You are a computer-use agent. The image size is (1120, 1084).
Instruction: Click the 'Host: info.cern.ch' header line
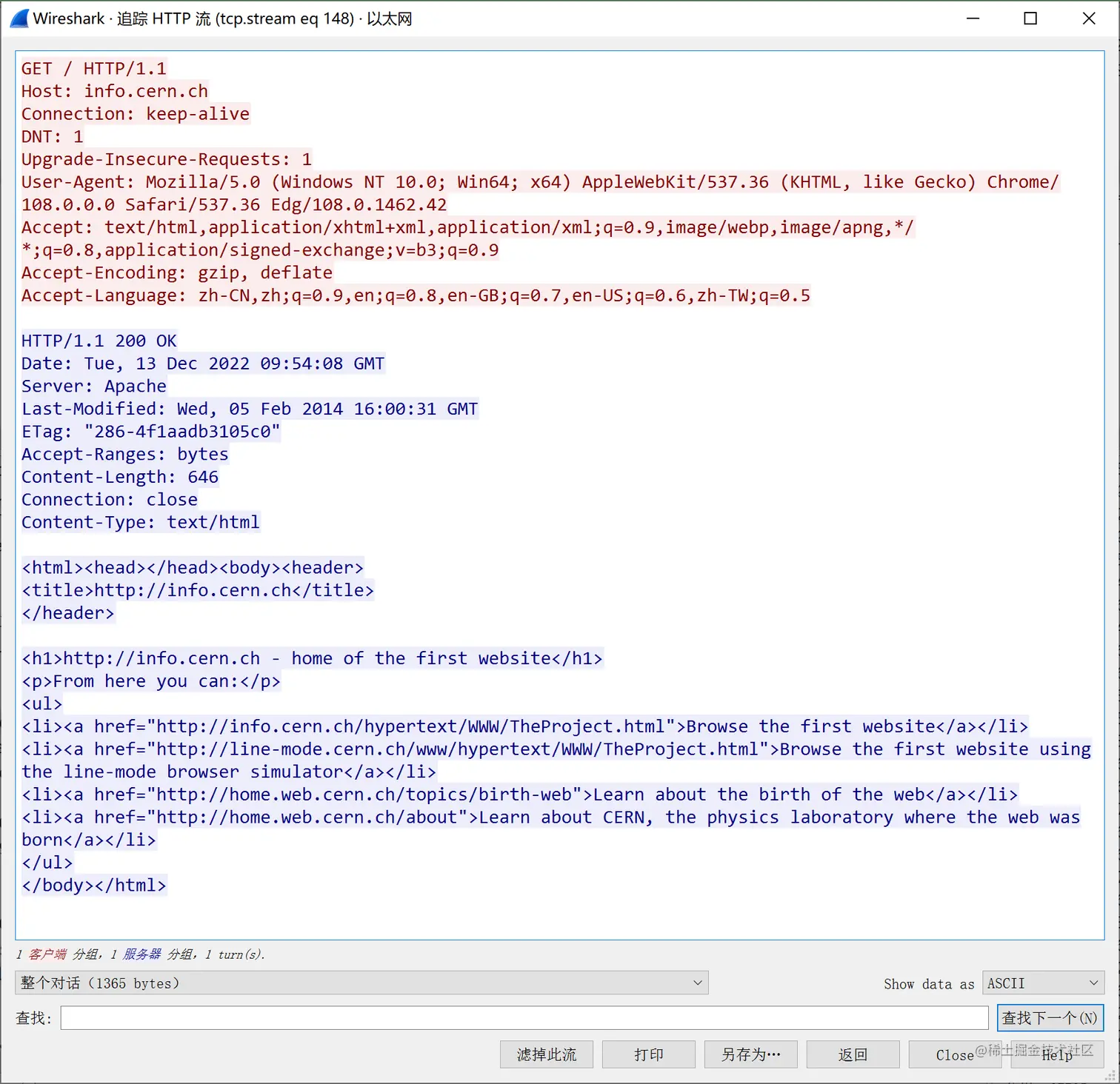[x=115, y=91]
